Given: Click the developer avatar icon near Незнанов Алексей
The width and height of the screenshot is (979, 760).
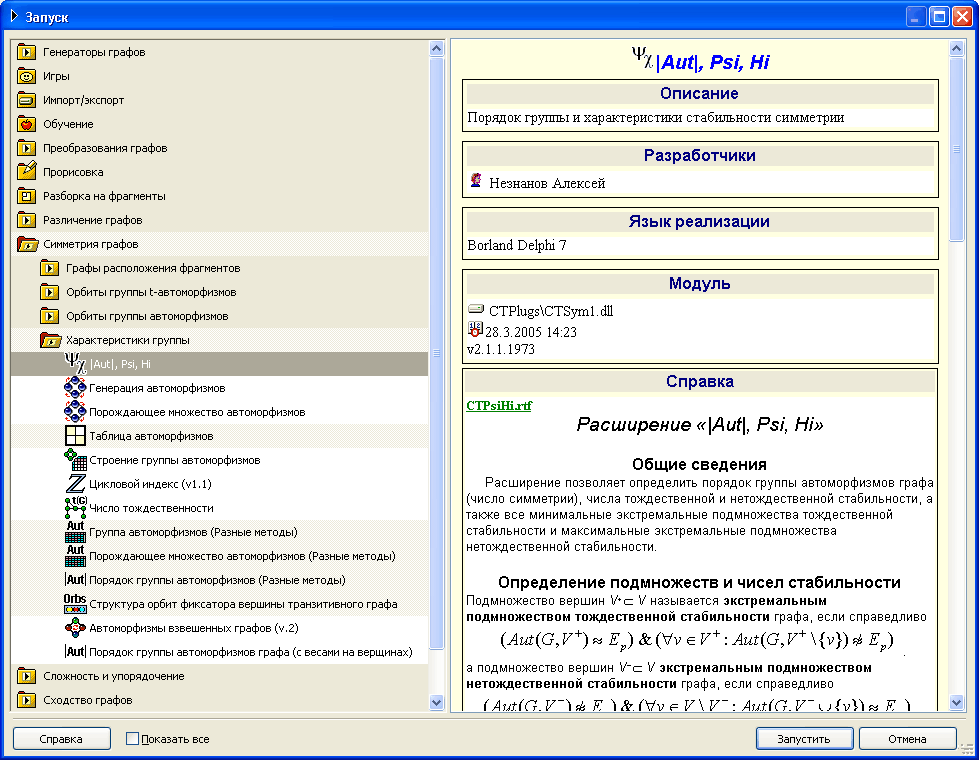Looking at the screenshot, I should click(476, 181).
